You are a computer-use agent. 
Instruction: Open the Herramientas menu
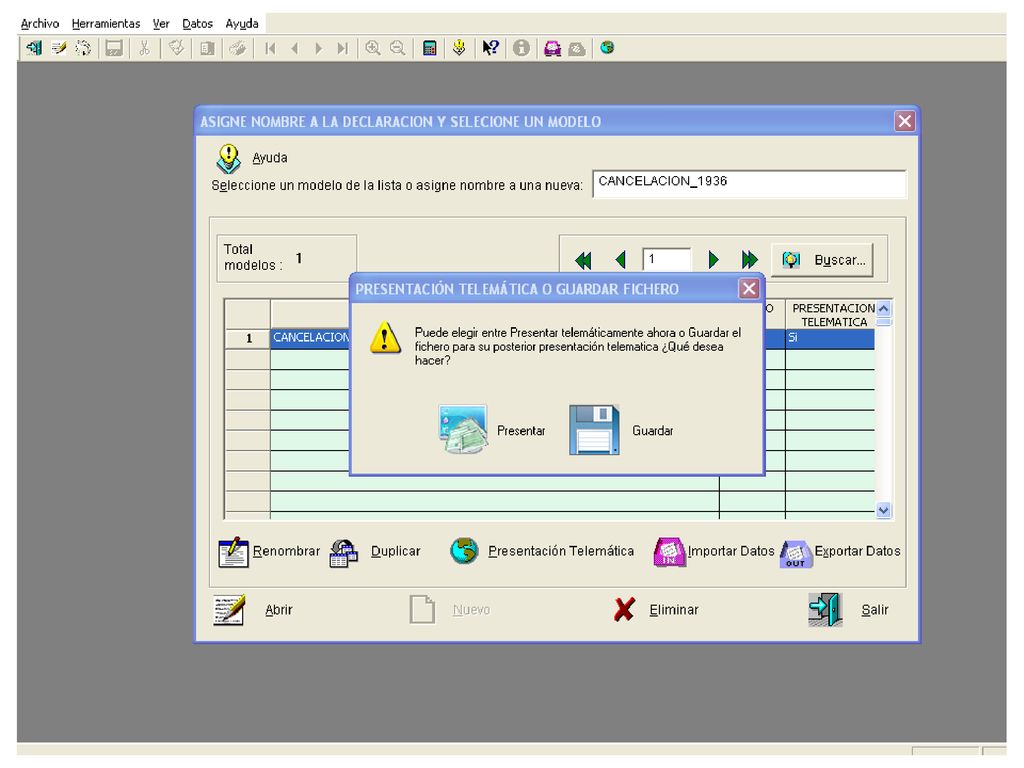[106, 24]
